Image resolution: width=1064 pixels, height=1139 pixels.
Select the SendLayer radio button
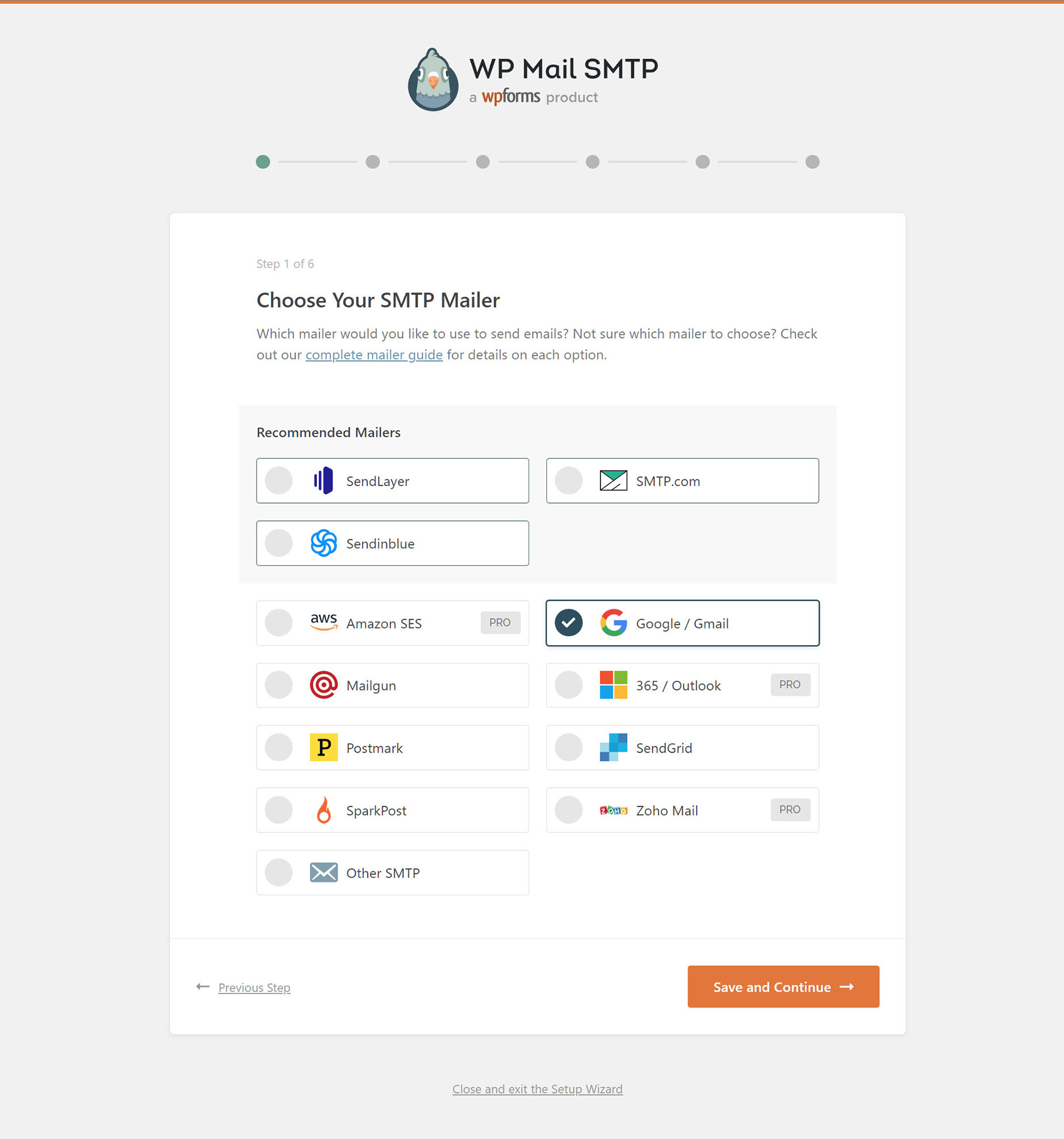(x=279, y=480)
